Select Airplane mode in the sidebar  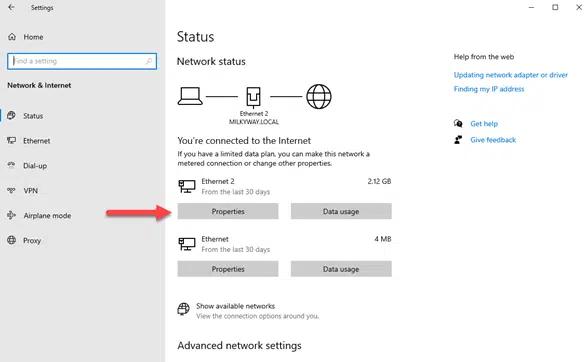pyautogui.click(x=47, y=215)
